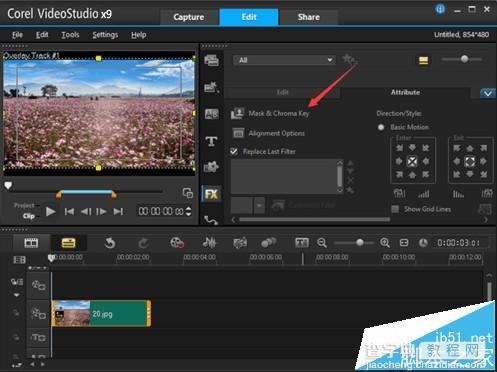Switch to Storyboard view icon

click(31, 243)
